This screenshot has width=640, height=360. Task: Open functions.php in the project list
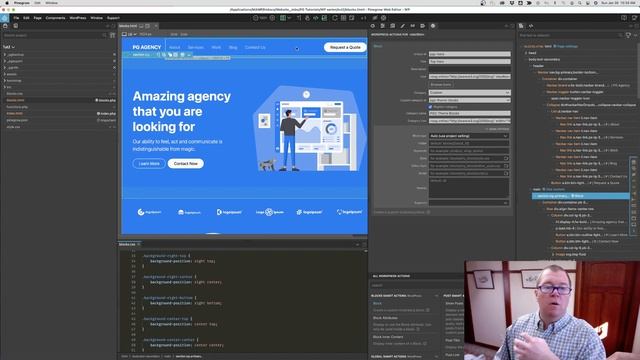pos(17,107)
